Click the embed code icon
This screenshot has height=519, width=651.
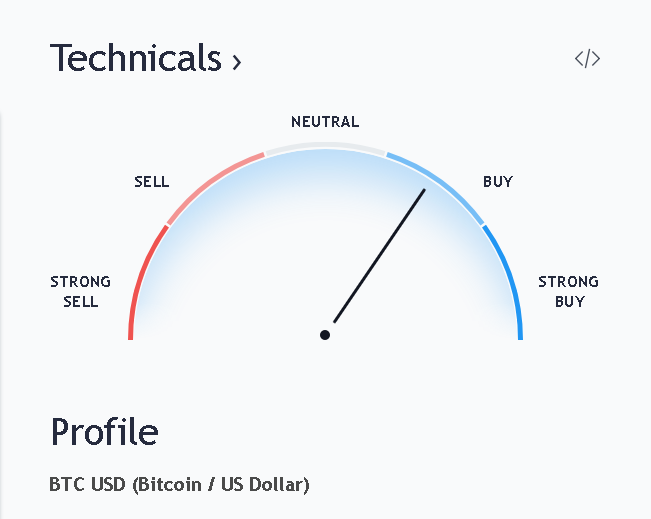point(587,59)
